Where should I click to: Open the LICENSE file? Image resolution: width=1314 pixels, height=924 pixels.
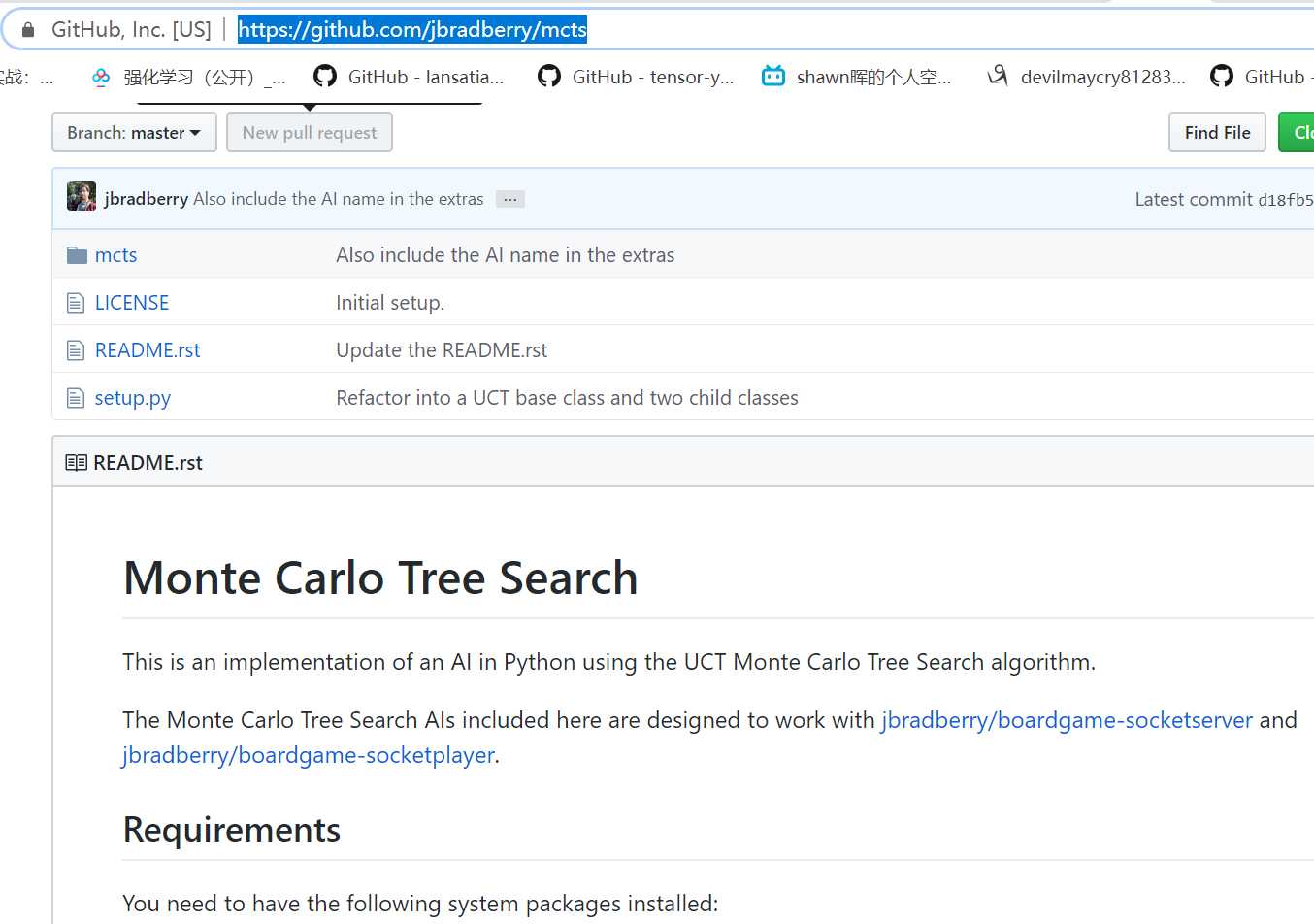coord(132,303)
